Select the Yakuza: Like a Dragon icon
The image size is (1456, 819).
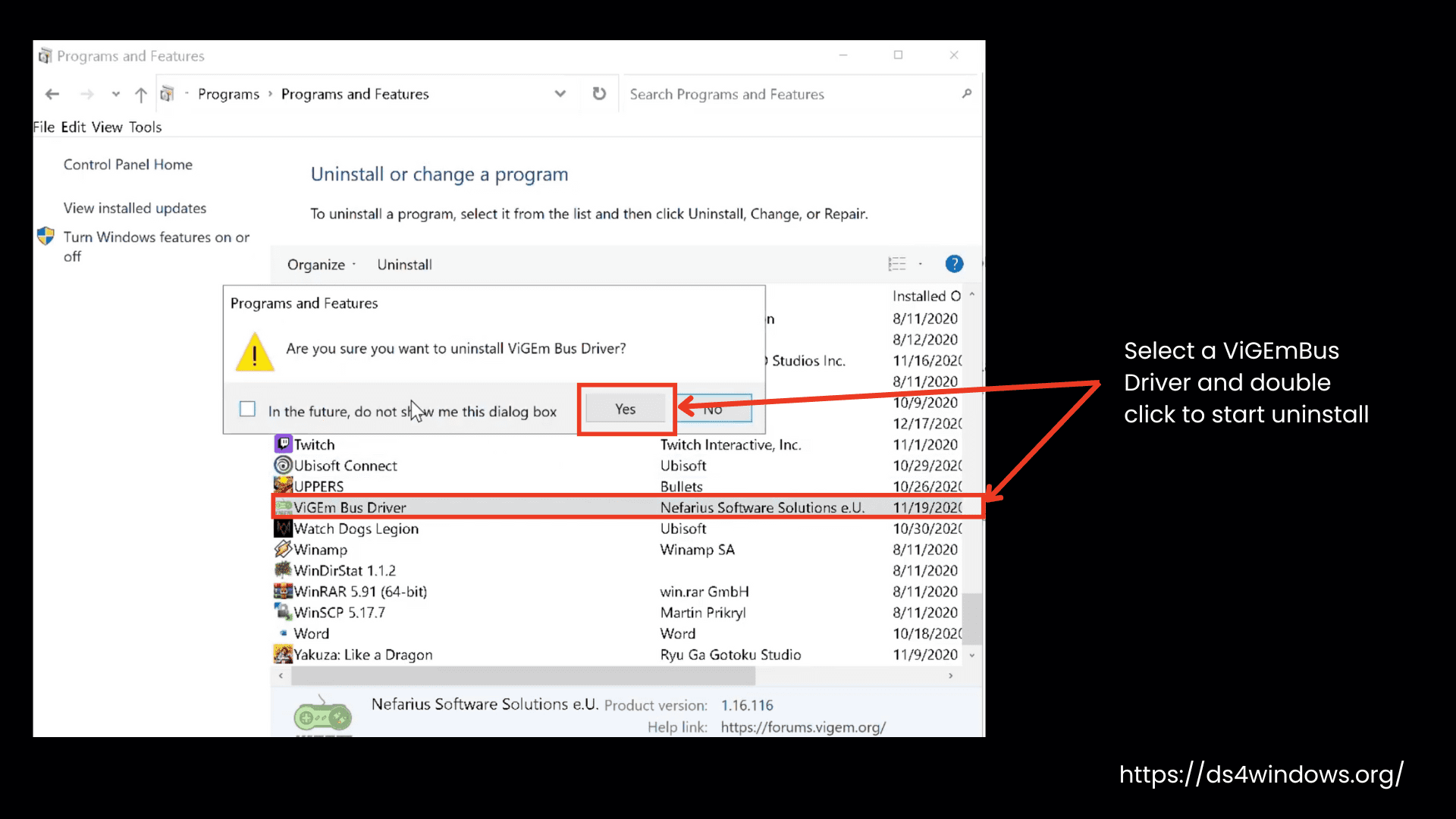point(283,654)
